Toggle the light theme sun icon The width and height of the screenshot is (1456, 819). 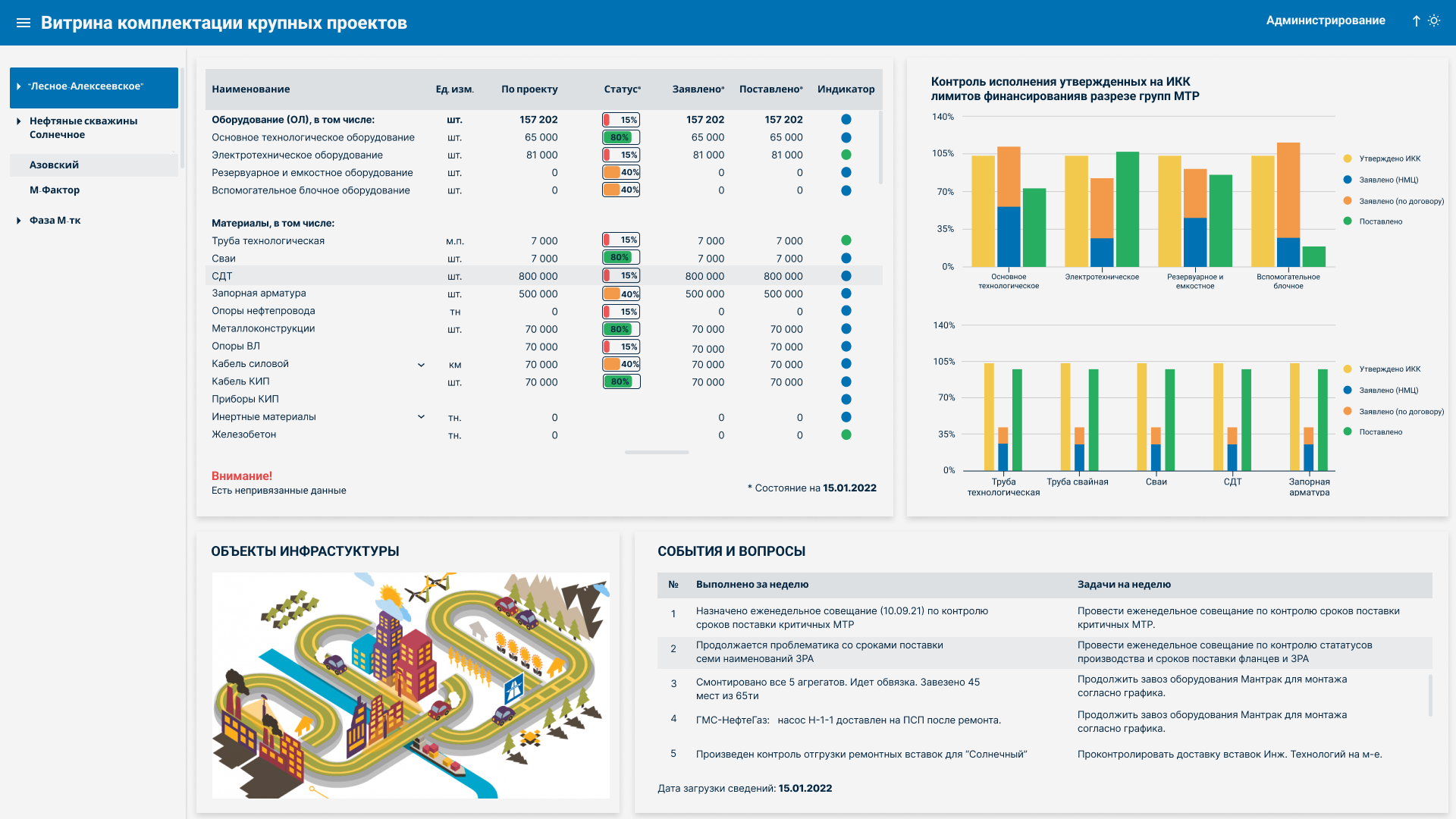[x=1434, y=21]
